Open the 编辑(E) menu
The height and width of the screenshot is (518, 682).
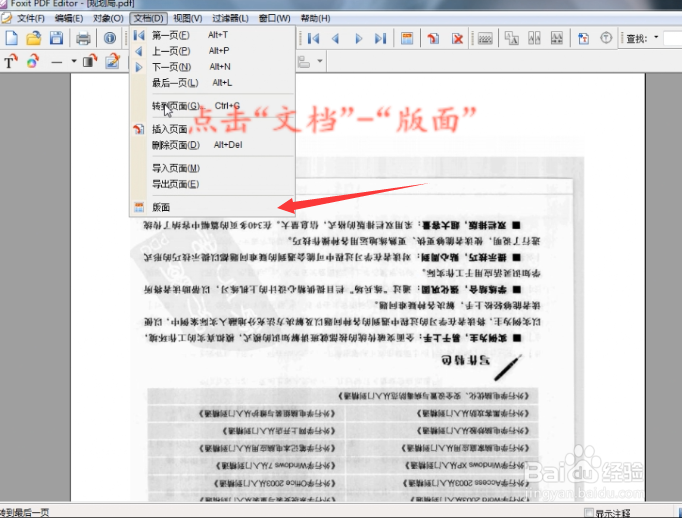(69, 18)
